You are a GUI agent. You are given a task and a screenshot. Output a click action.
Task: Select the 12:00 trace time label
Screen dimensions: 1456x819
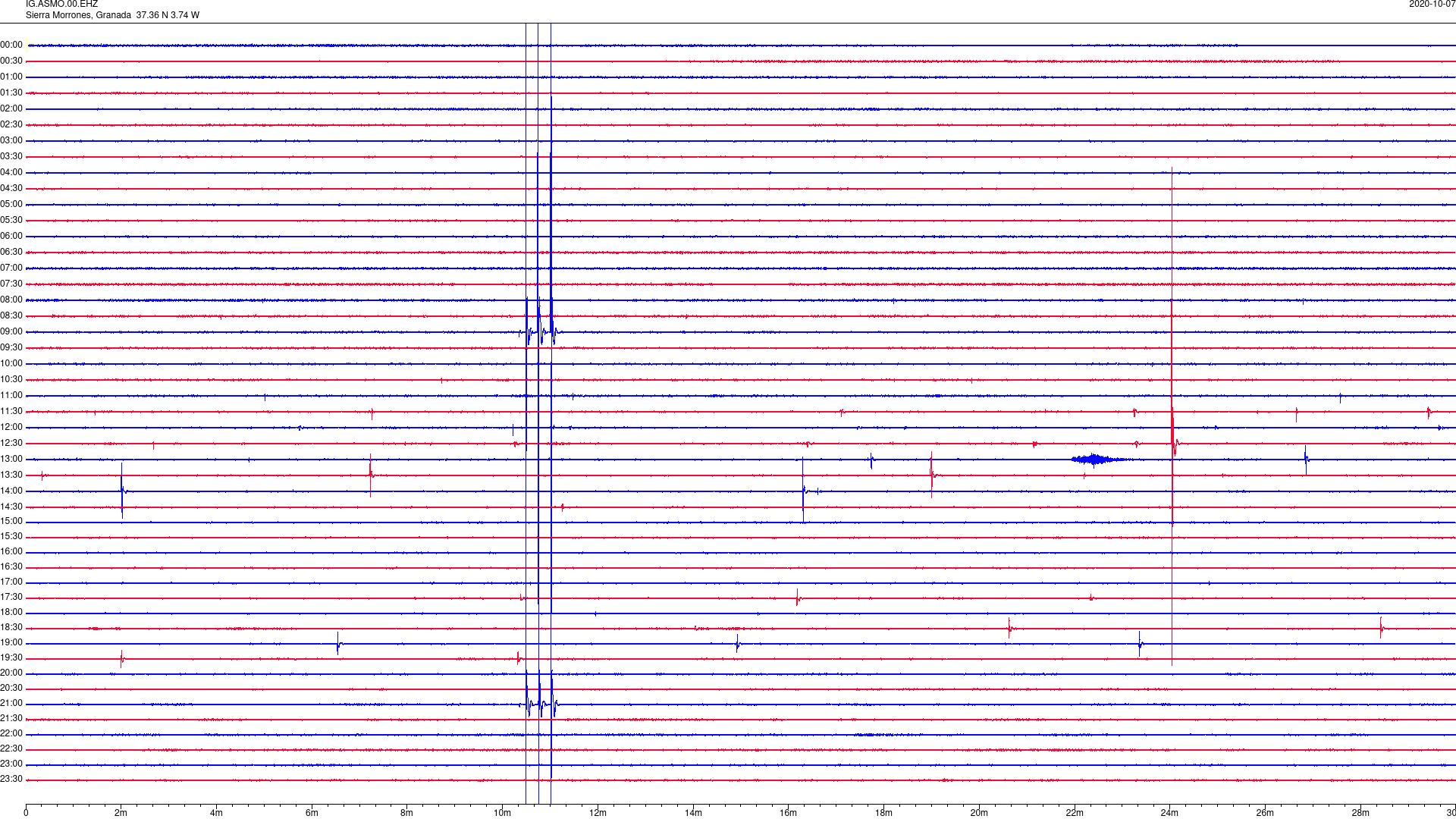(x=11, y=428)
